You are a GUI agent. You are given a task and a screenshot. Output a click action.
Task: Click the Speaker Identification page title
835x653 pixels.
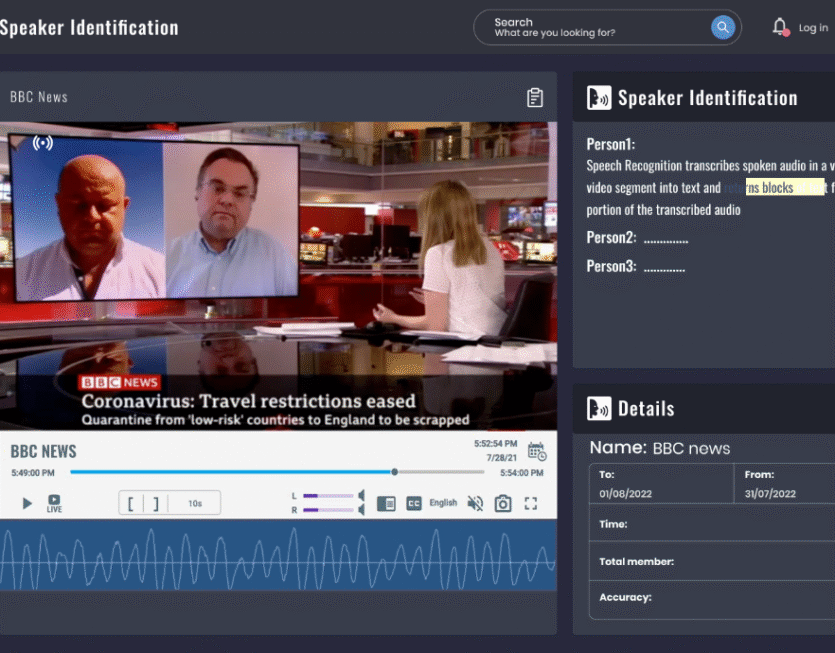89,28
